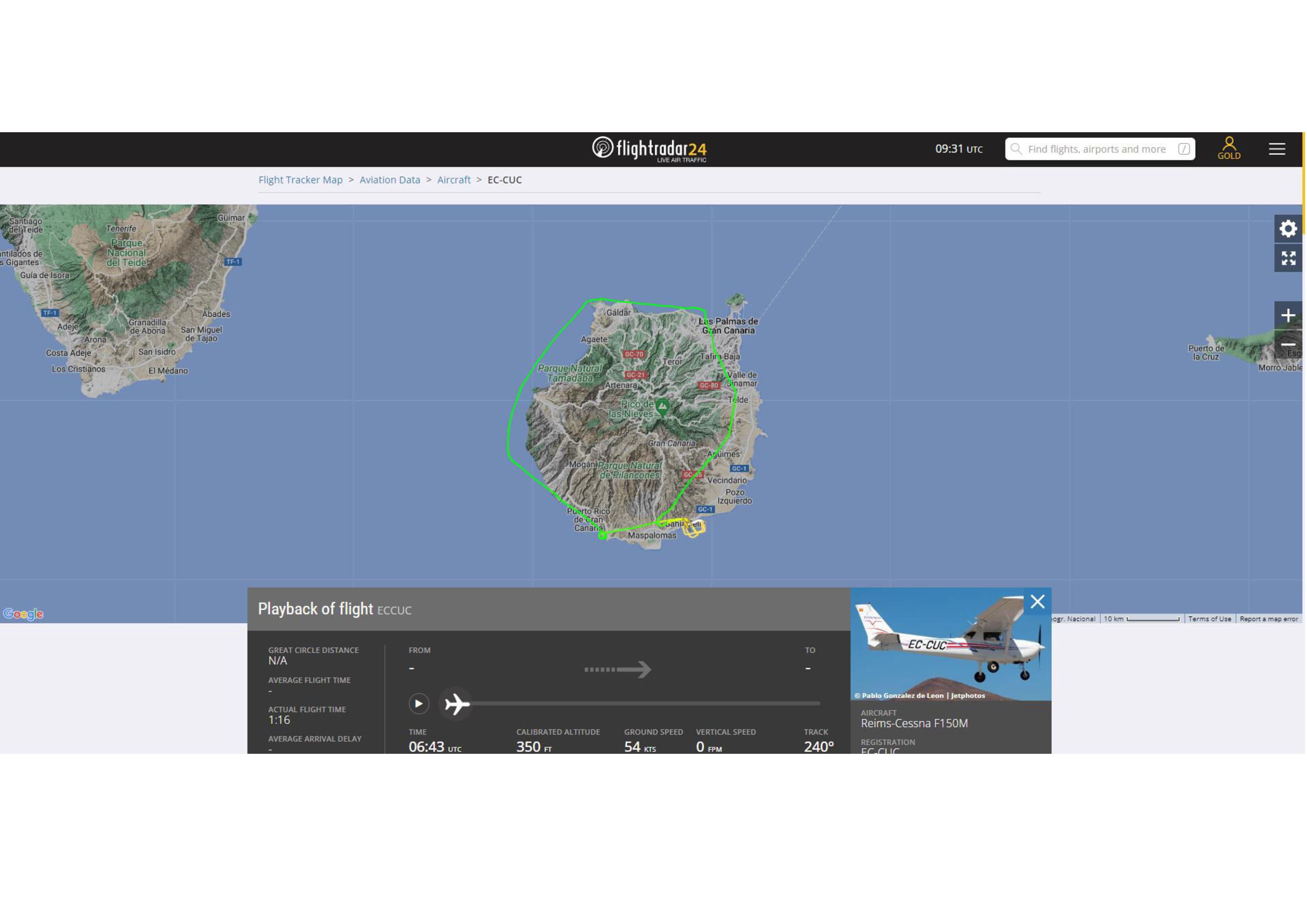Click the Flightradar24 logo
The width and height of the screenshot is (1307, 924).
(649, 149)
